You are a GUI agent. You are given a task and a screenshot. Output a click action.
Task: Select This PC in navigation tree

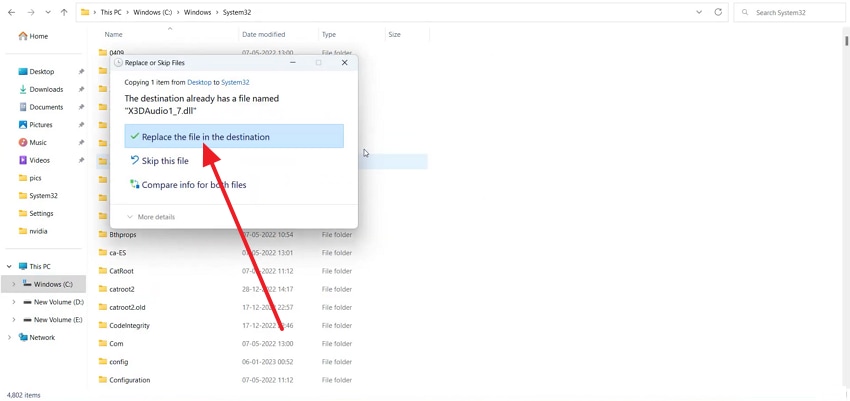point(40,267)
